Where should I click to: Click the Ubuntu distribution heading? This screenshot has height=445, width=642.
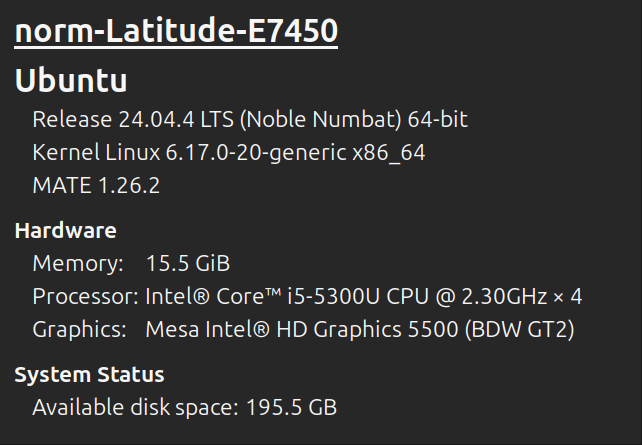click(71, 82)
